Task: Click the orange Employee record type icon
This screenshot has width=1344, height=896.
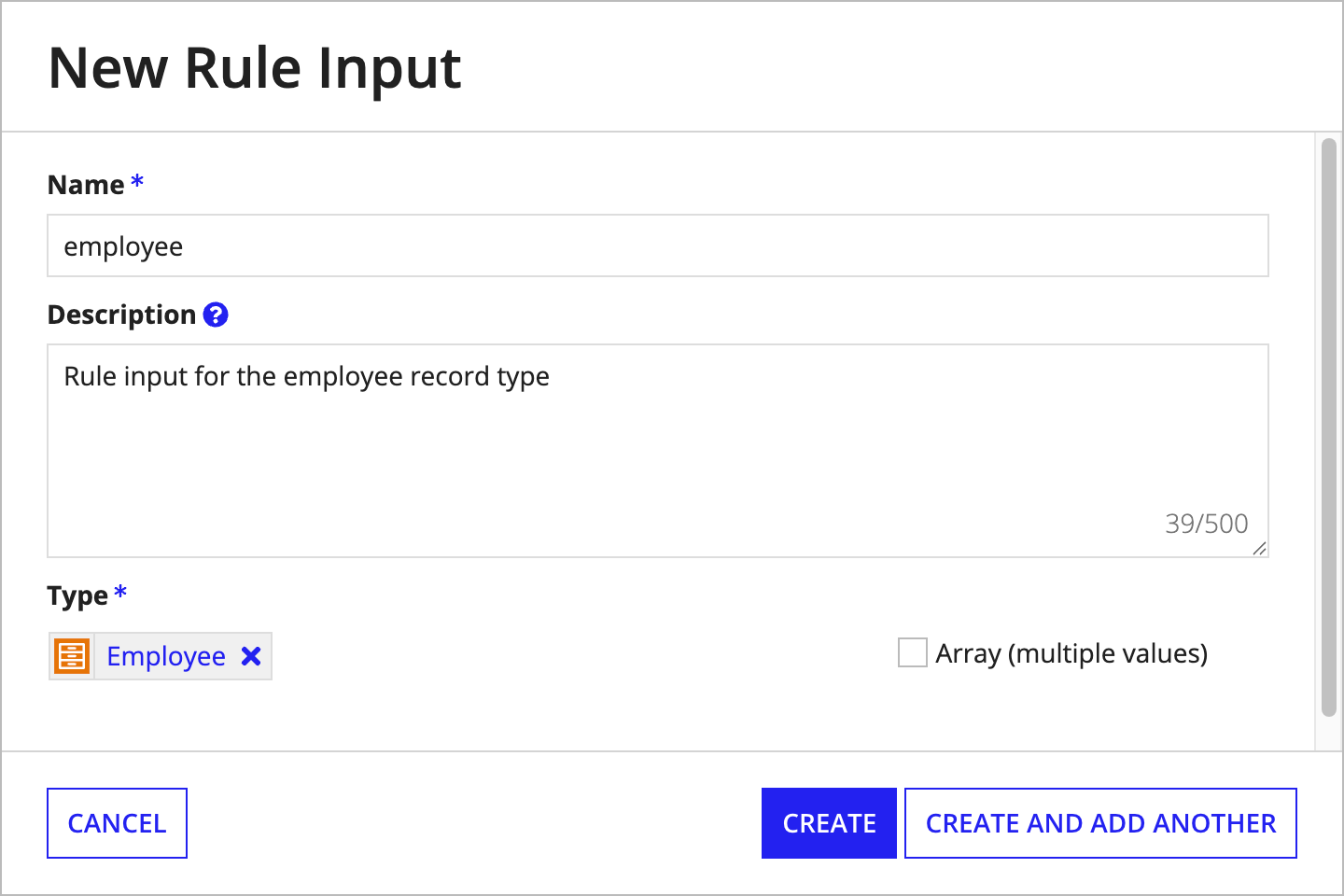Action: click(72, 656)
